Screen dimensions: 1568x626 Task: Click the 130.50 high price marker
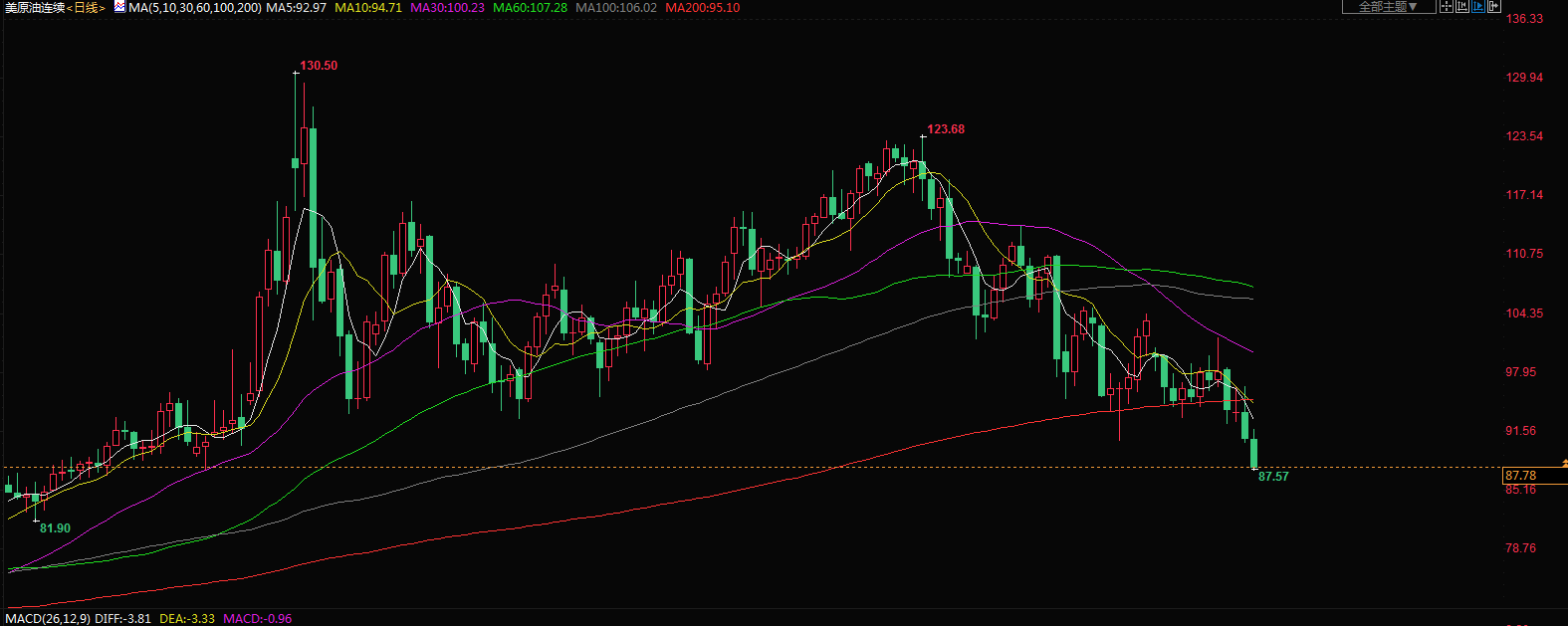point(319,66)
